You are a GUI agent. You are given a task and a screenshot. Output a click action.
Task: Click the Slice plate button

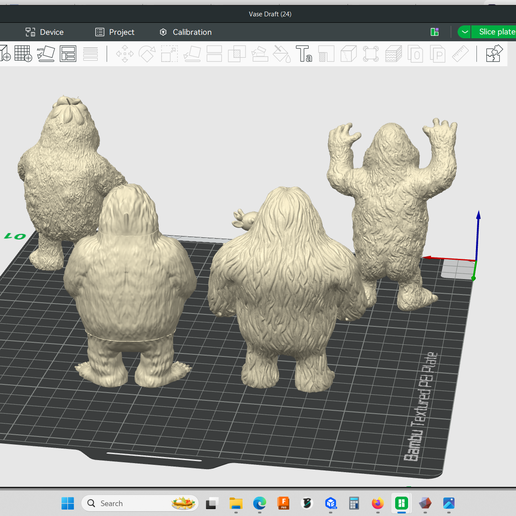494,32
